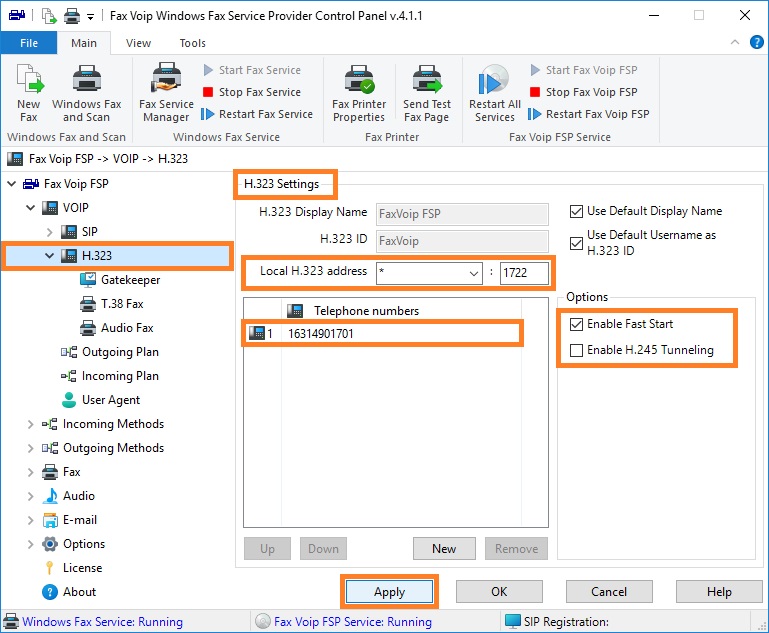Start Fax Voip FSP service

click(x=584, y=70)
